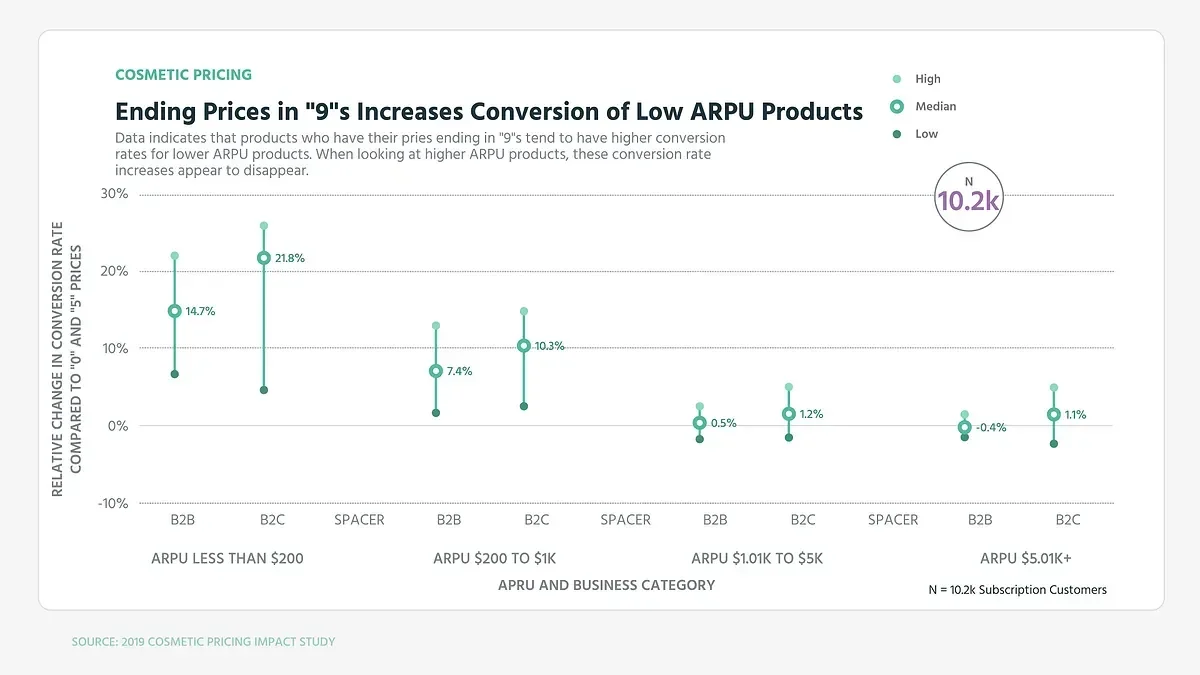Viewport: 1200px width, 675px height.
Task: Select the ARPU LESS THAN $200 group label
Action: pos(227,558)
